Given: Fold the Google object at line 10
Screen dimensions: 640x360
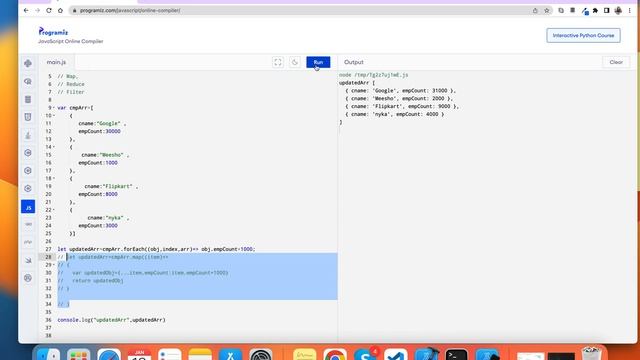Looking at the screenshot, I should point(54,116).
